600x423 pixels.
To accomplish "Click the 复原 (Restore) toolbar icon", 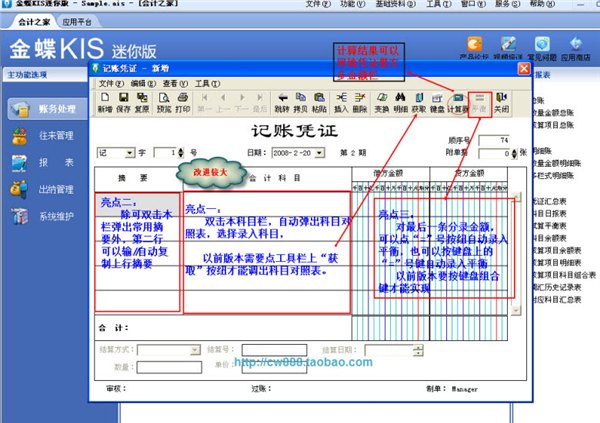I will 142,103.
